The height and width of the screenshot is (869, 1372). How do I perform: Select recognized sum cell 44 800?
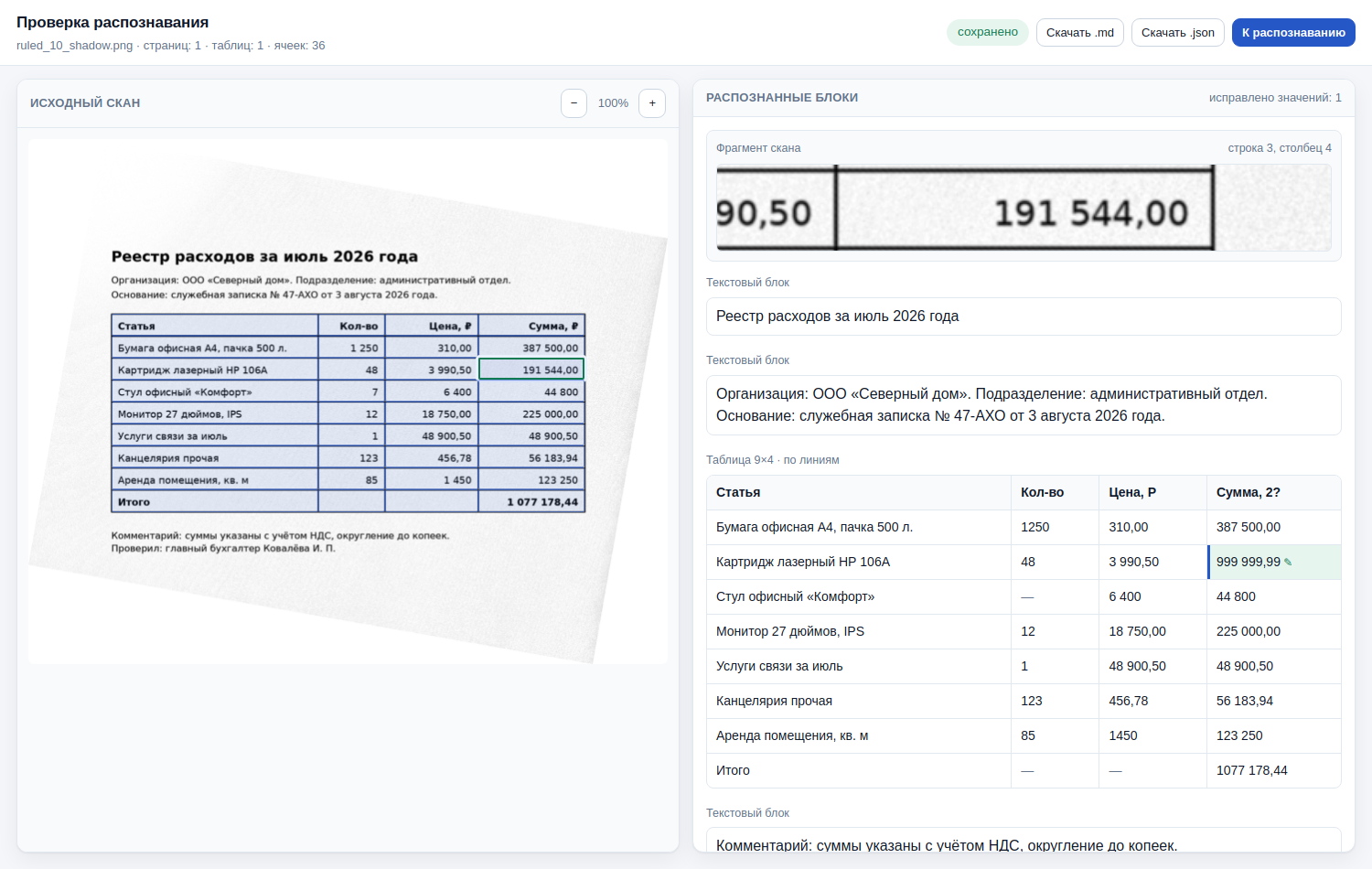1274,597
